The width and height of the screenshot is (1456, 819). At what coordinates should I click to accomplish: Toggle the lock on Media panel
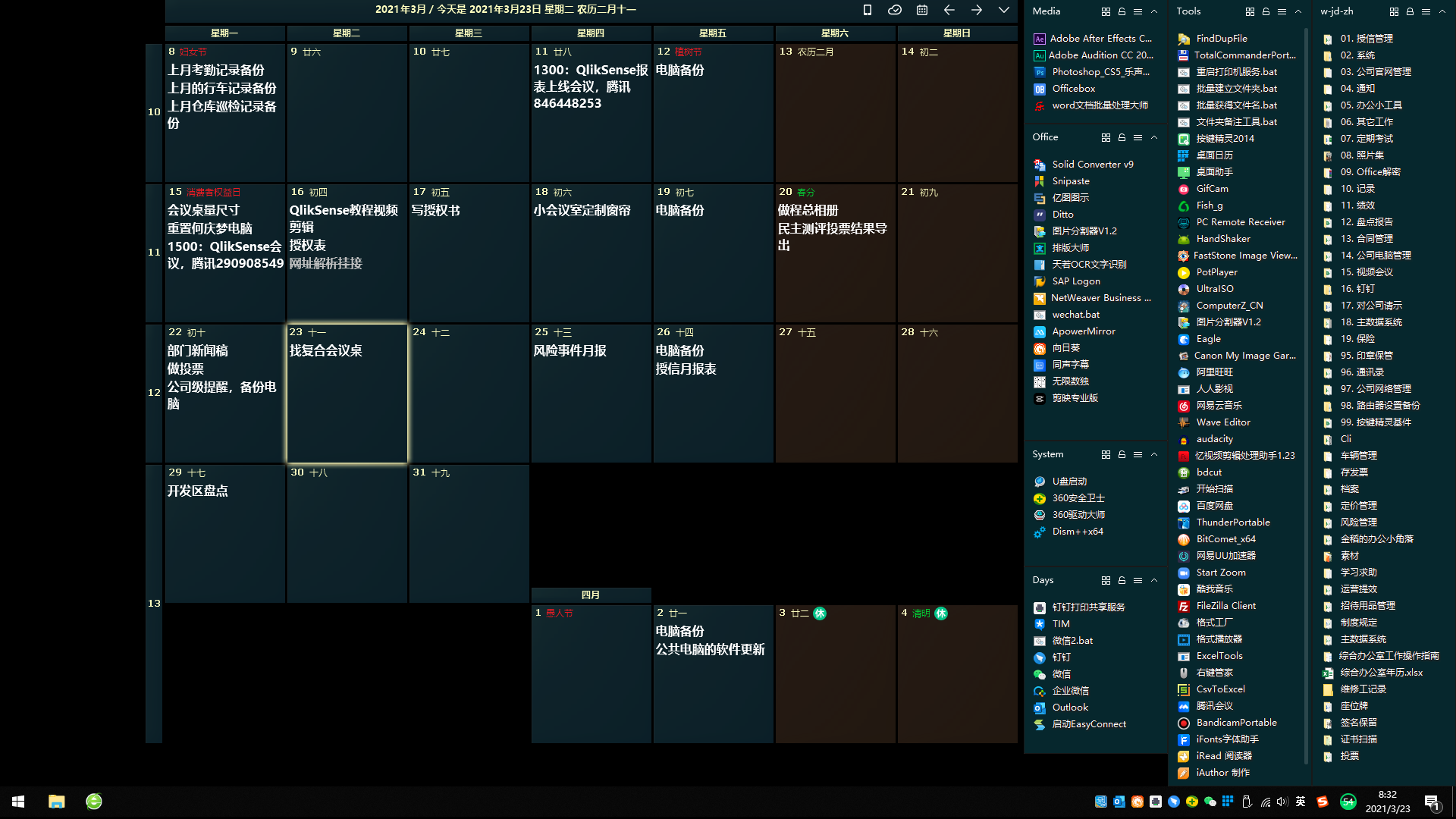point(1122,11)
